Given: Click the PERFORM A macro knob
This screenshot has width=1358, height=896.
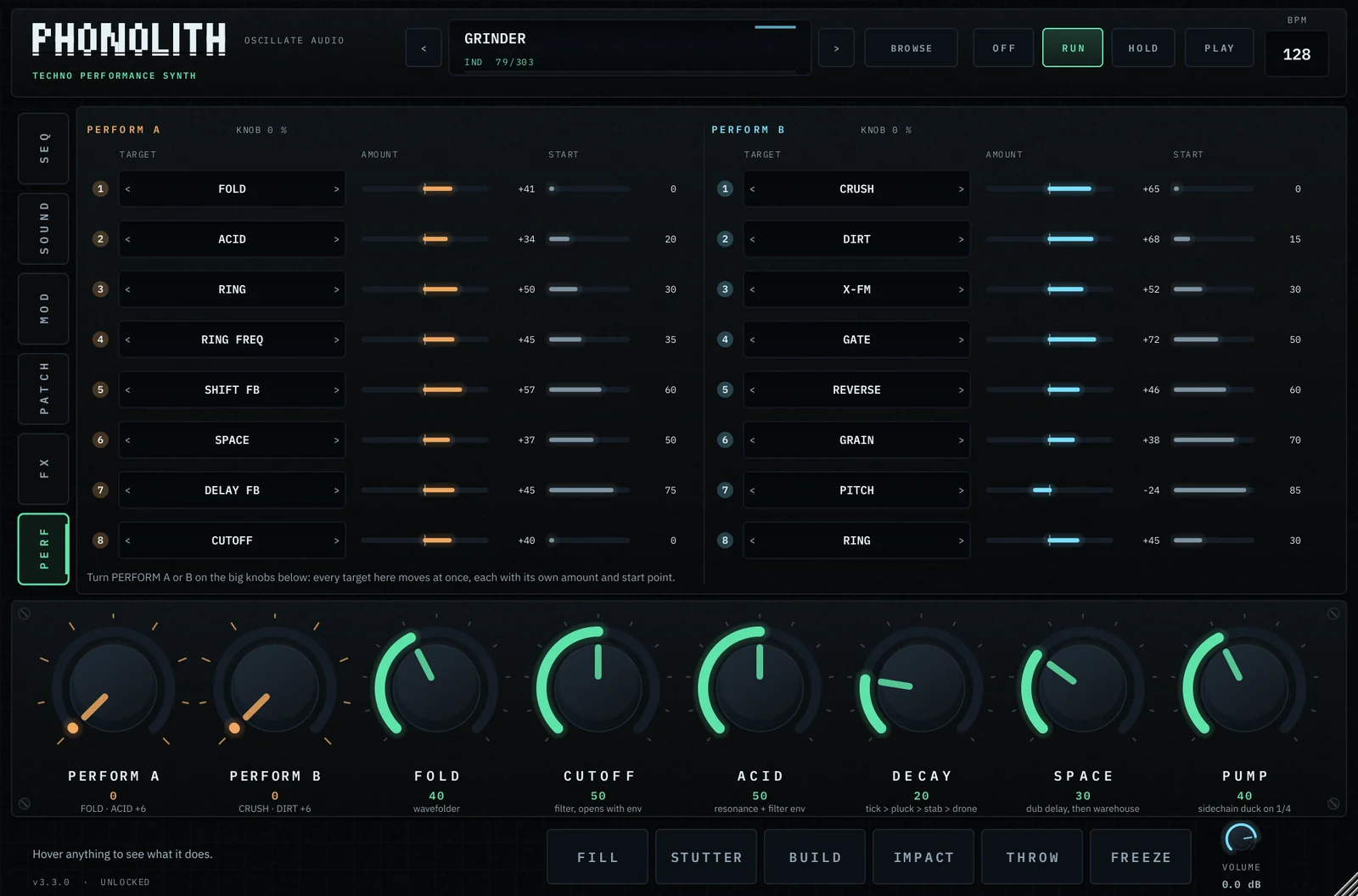Looking at the screenshot, I should [x=113, y=686].
